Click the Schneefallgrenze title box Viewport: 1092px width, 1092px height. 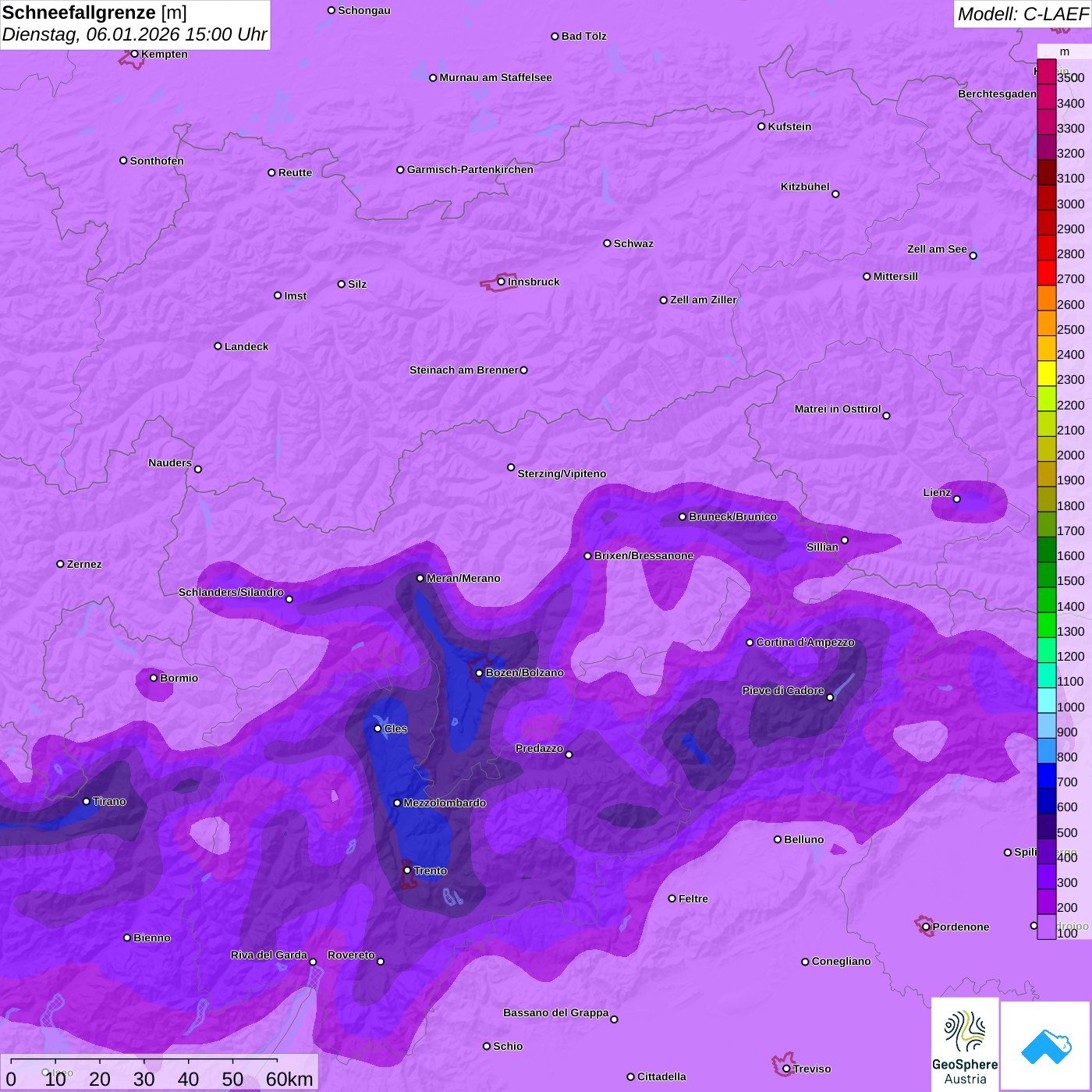click(135, 24)
